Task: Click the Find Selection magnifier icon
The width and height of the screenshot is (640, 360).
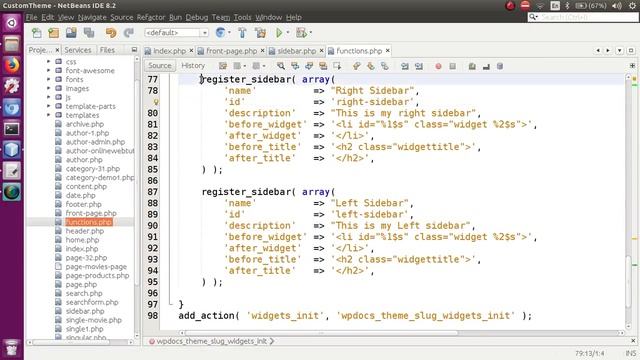Action: click(281, 66)
